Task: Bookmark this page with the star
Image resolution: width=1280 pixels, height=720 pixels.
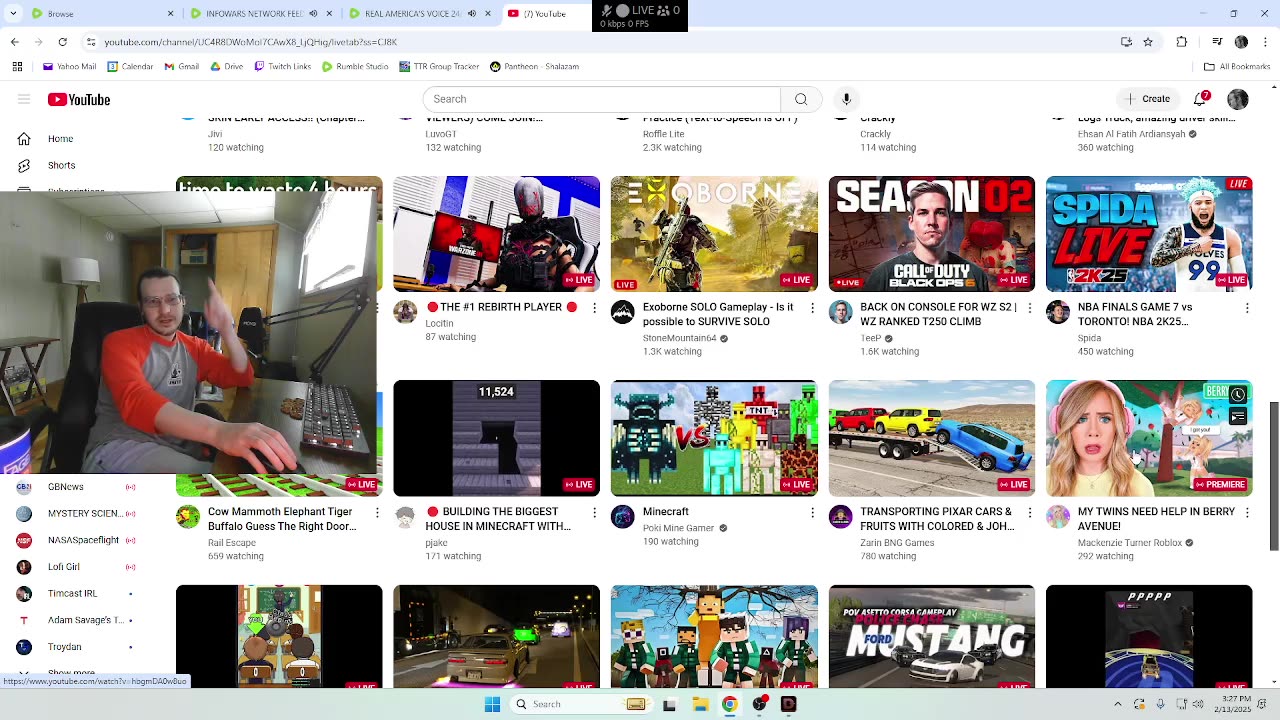Action: tap(1148, 42)
